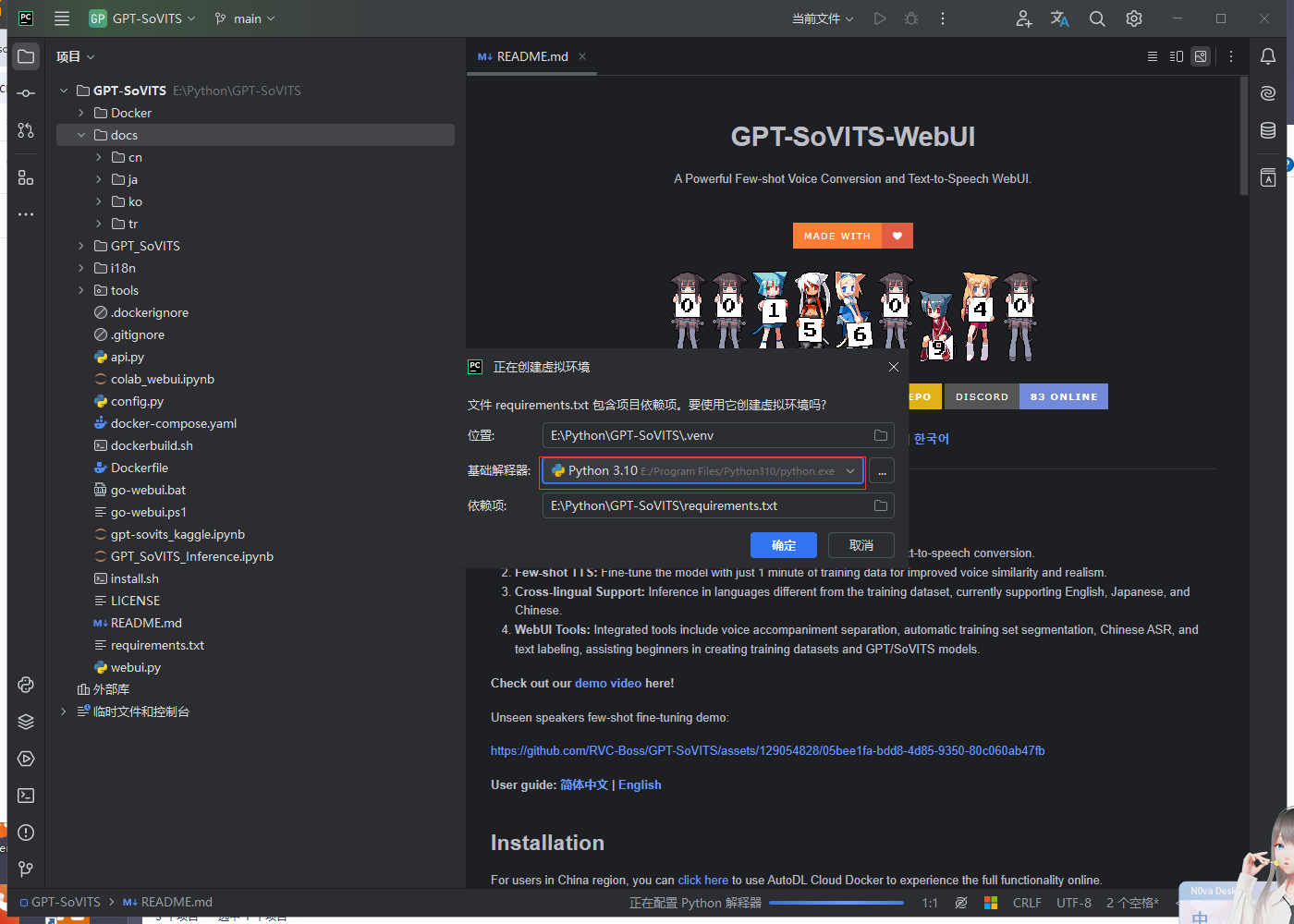Expand 临时文件和控制台 node
Image resolution: width=1294 pixels, height=924 pixels.
(64, 711)
